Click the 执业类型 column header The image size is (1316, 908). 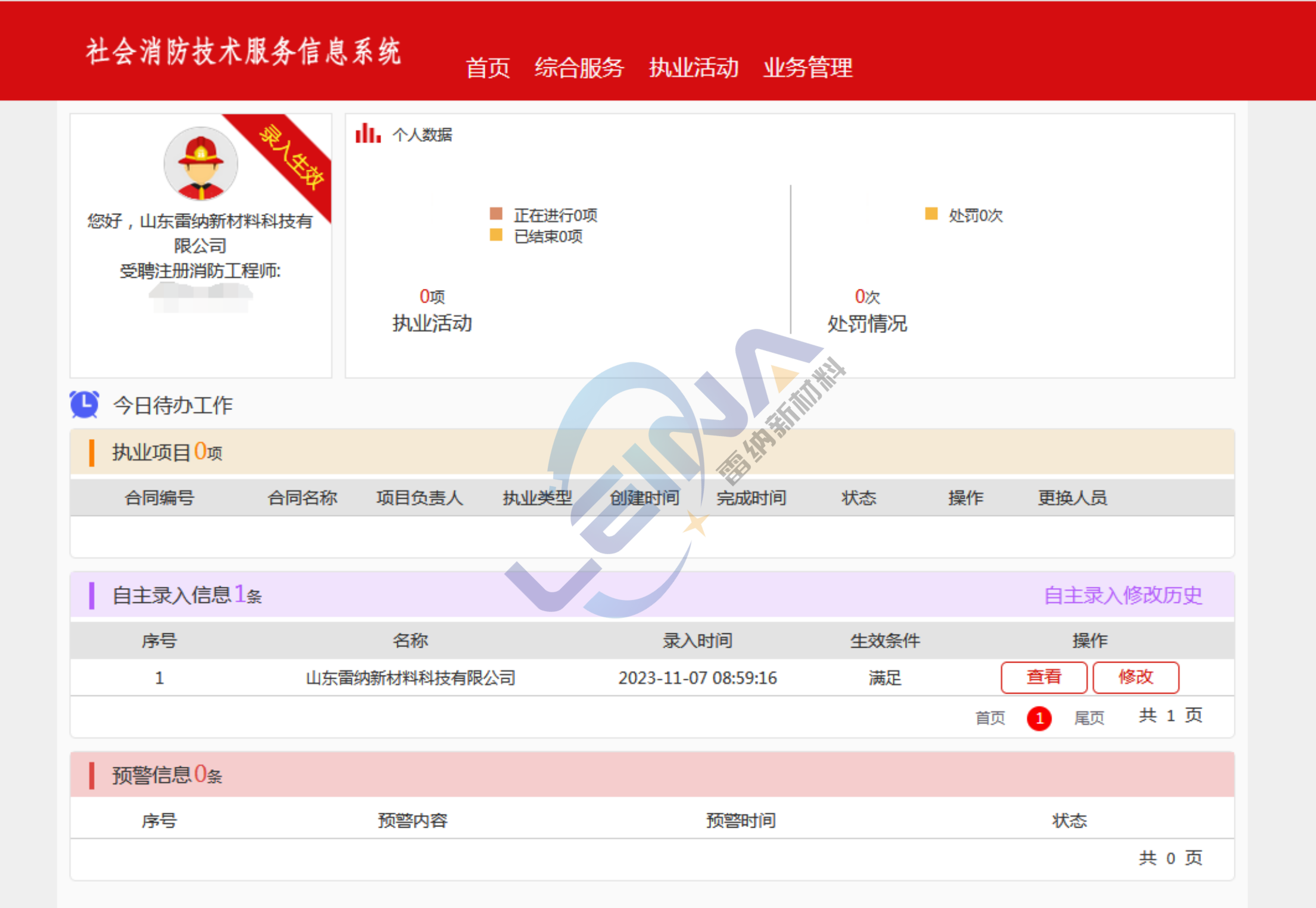[537, 497]
